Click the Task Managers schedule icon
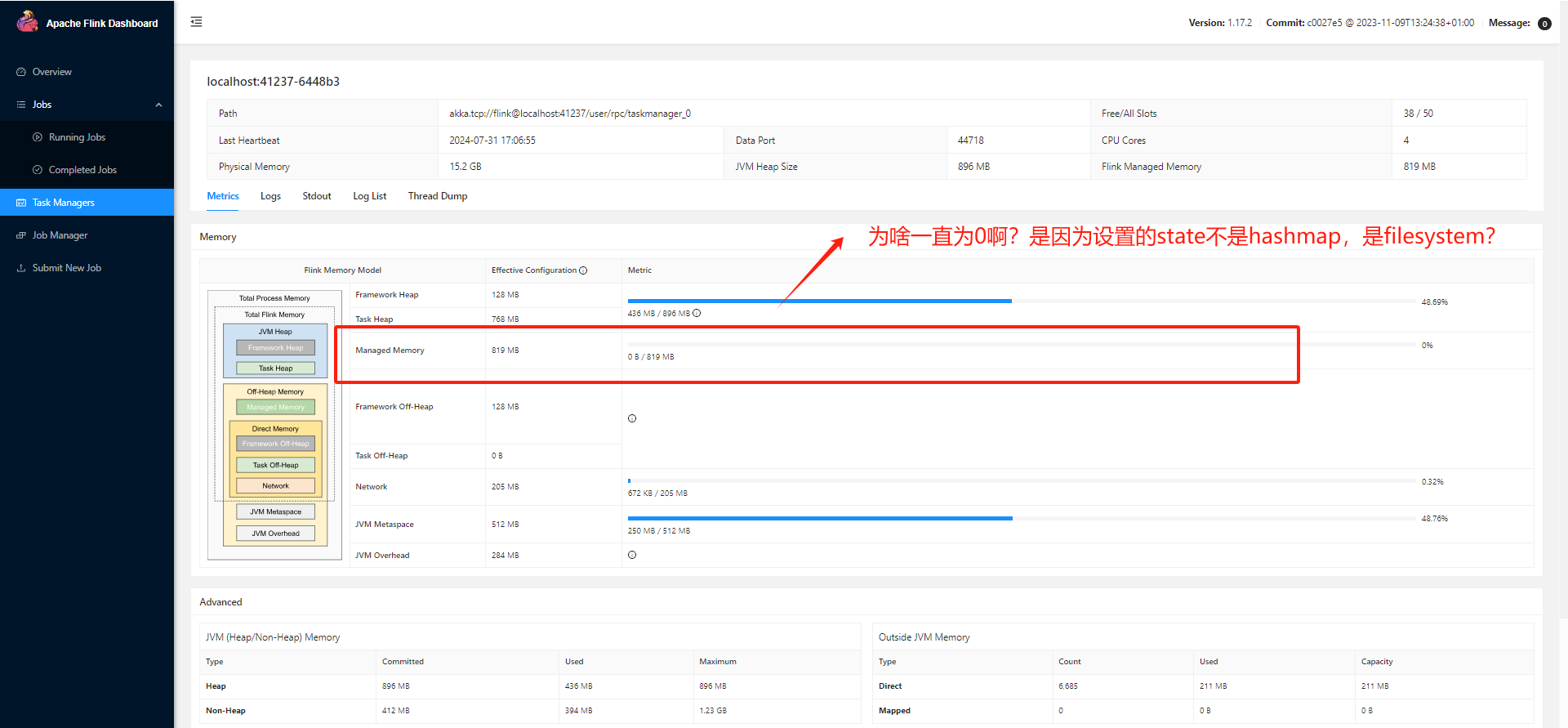Viewport: 1568px width, 728px height. click(x=21, y=203)
